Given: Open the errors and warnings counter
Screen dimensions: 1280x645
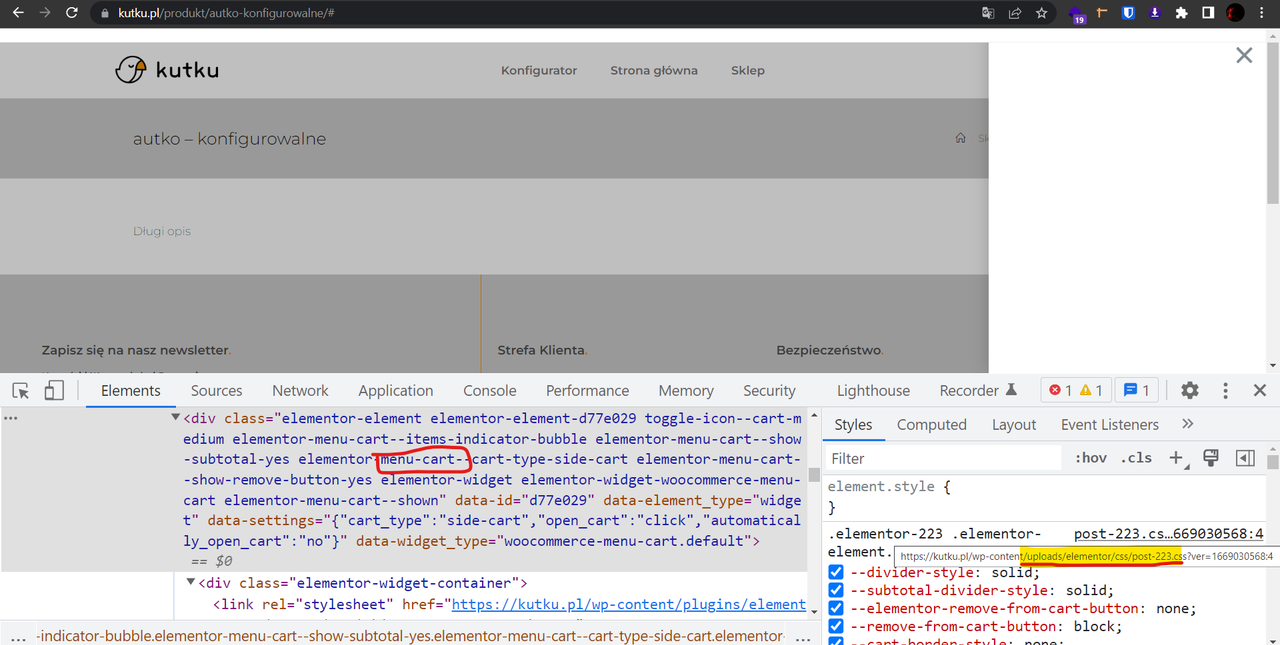Looking at the screenshot, I should tap(1076, 390).
